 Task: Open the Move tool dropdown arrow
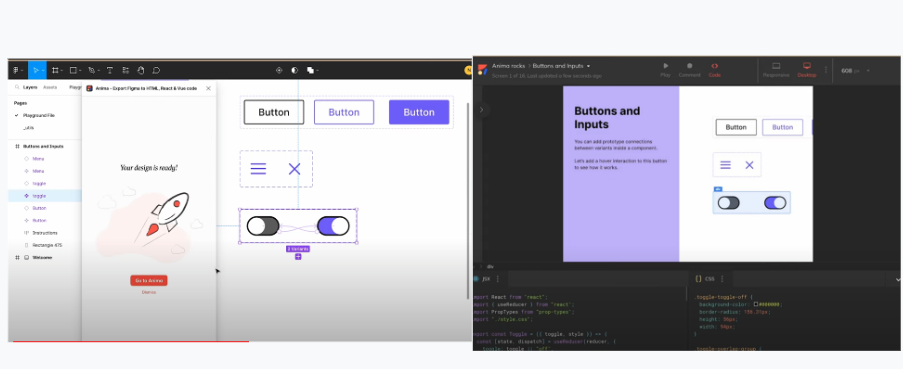click(43, 71)
